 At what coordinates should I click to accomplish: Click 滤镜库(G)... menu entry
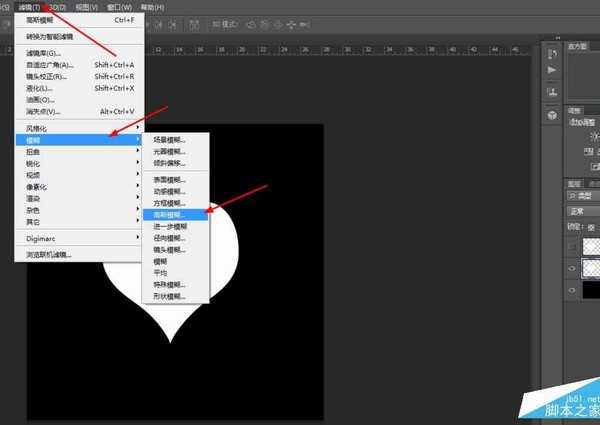[44, 53]
